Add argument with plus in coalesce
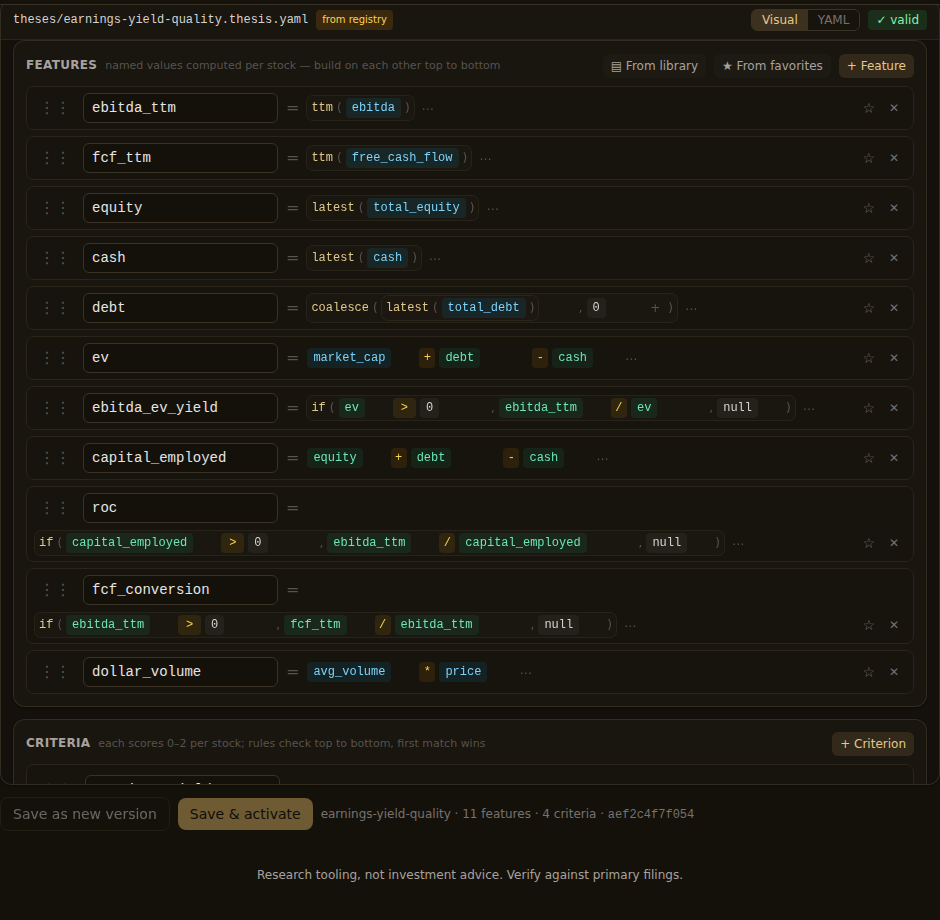This screenshot has width=940, height=920. (x=655, y=307)
